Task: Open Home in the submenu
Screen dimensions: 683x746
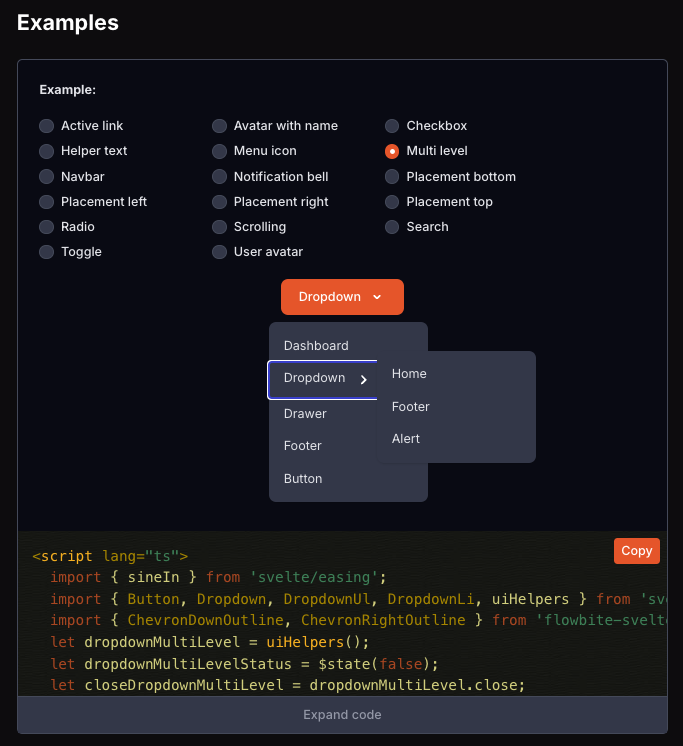Action: click(456, 374)
